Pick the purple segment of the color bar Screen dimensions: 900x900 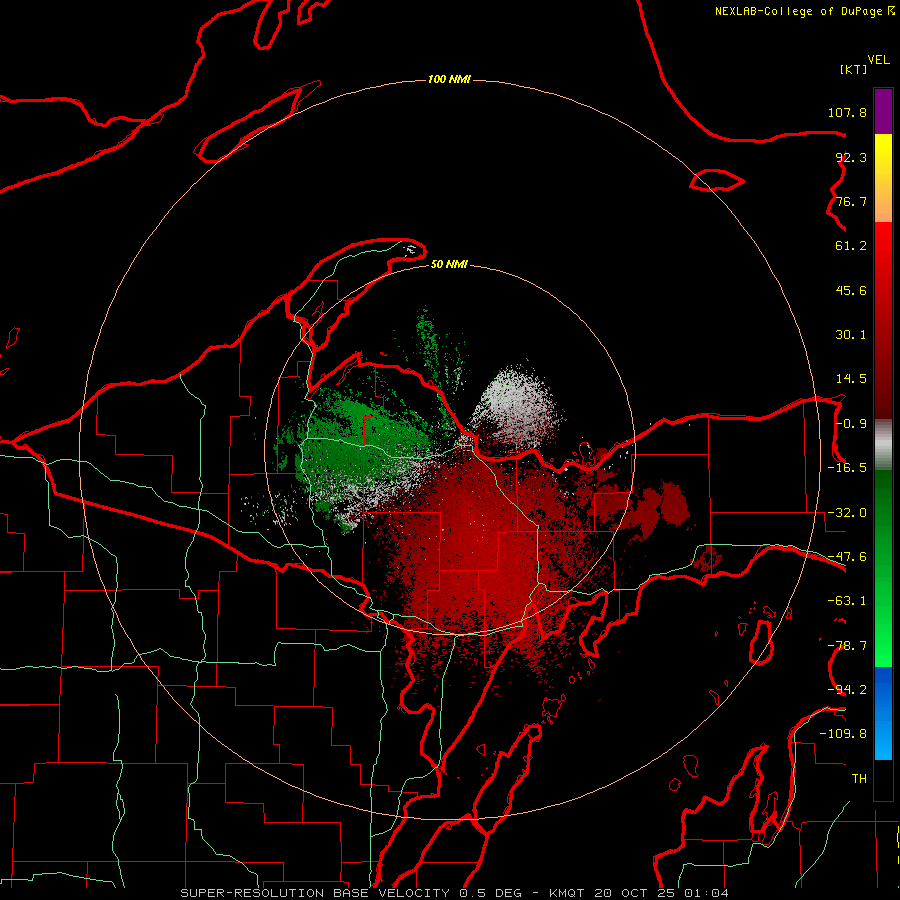pyautogui.click(x=883, y=111)
